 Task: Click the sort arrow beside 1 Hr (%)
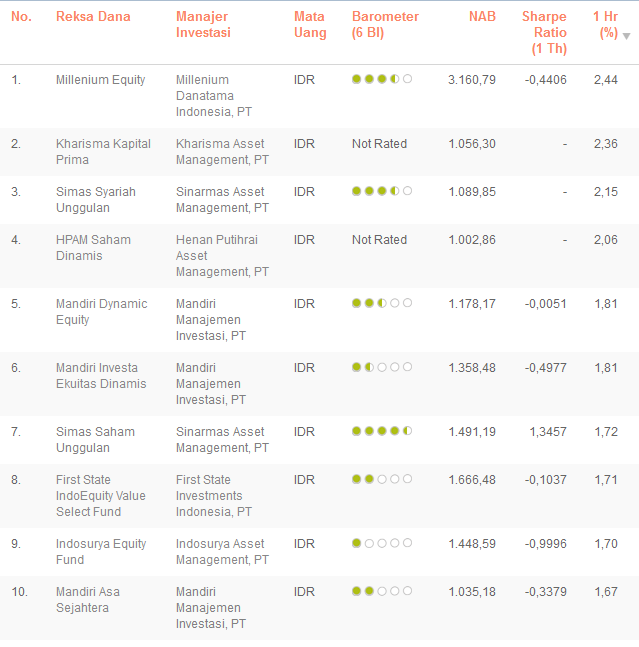(626, 36)
